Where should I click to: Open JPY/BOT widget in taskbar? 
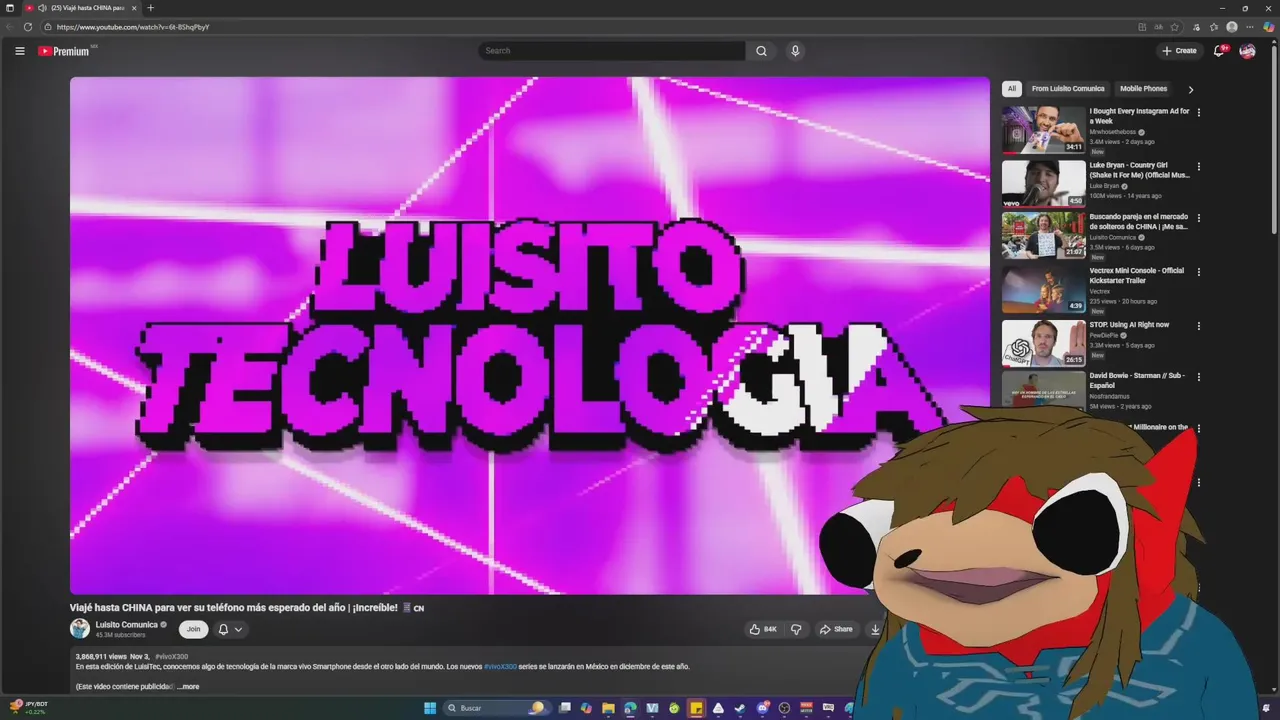point(28,708)
